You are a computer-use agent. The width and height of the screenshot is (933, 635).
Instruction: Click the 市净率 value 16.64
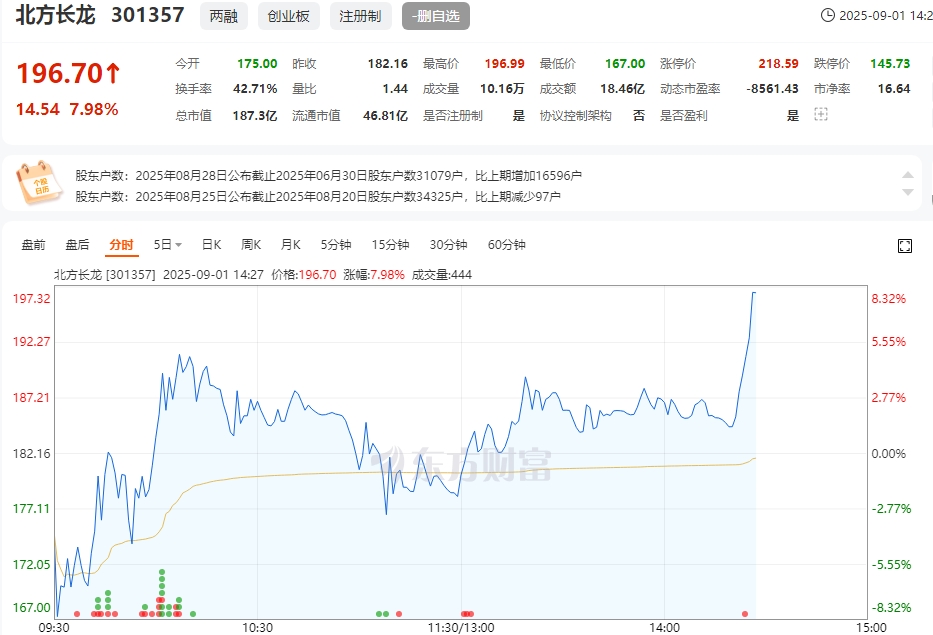(x=894, y=89)
